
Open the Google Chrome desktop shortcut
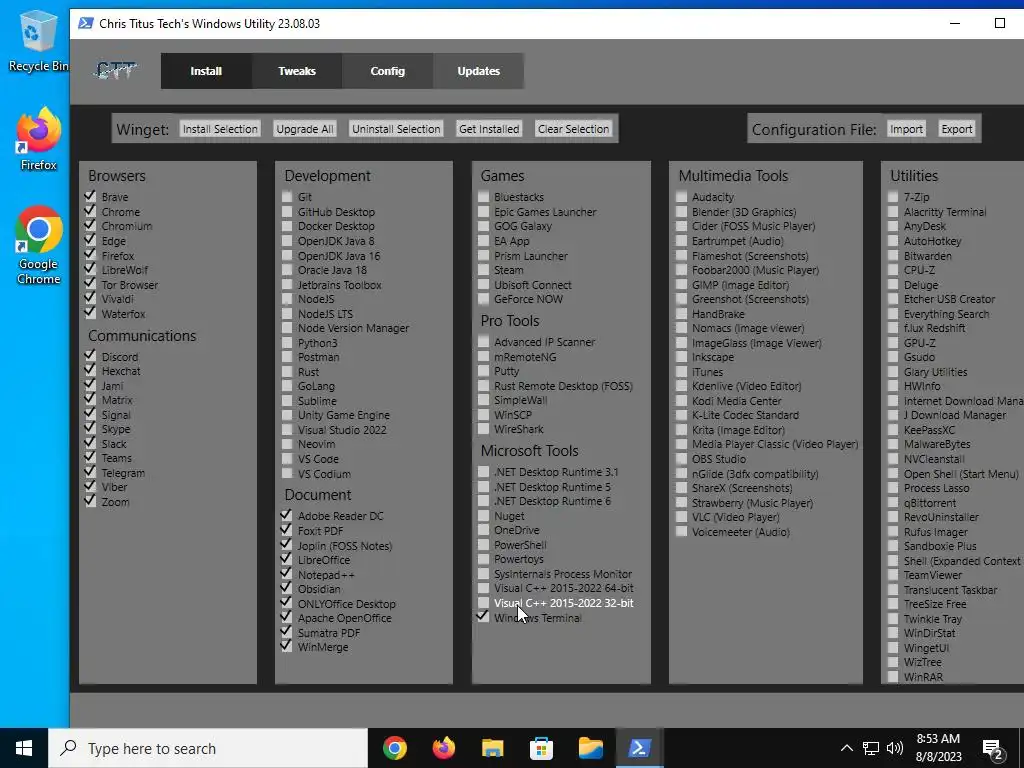39,245
